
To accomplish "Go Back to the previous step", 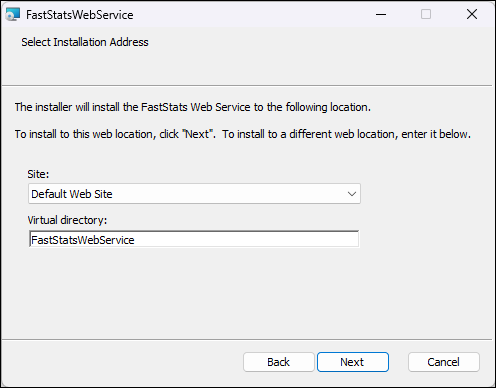I will click(279, 362).
